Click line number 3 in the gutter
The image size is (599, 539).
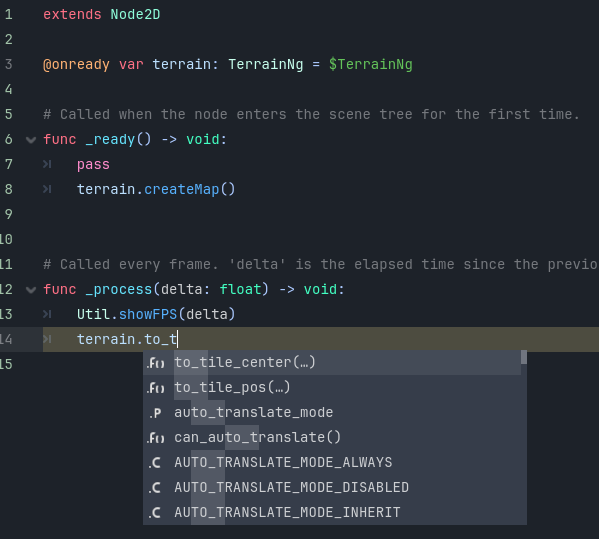[8, 64]
